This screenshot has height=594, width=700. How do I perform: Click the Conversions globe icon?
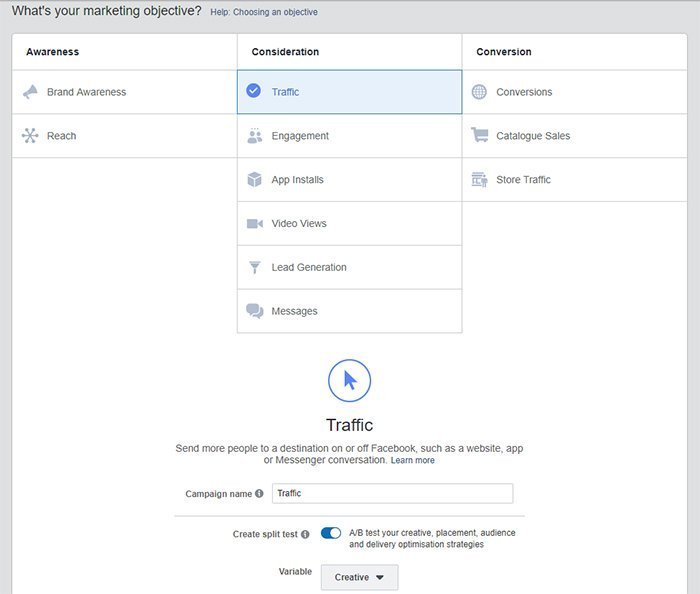479,92
